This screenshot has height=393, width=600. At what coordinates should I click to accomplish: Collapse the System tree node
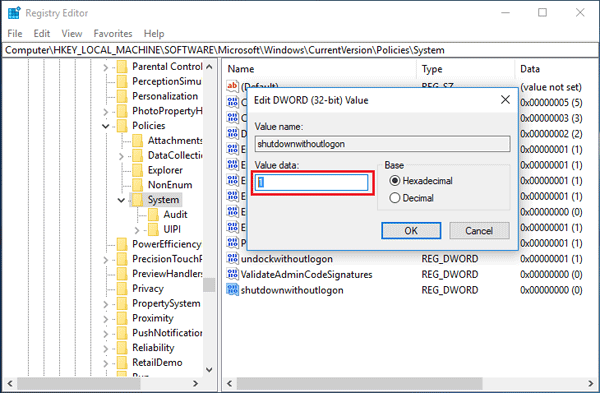pyautogui.click(x=121, y=200)
